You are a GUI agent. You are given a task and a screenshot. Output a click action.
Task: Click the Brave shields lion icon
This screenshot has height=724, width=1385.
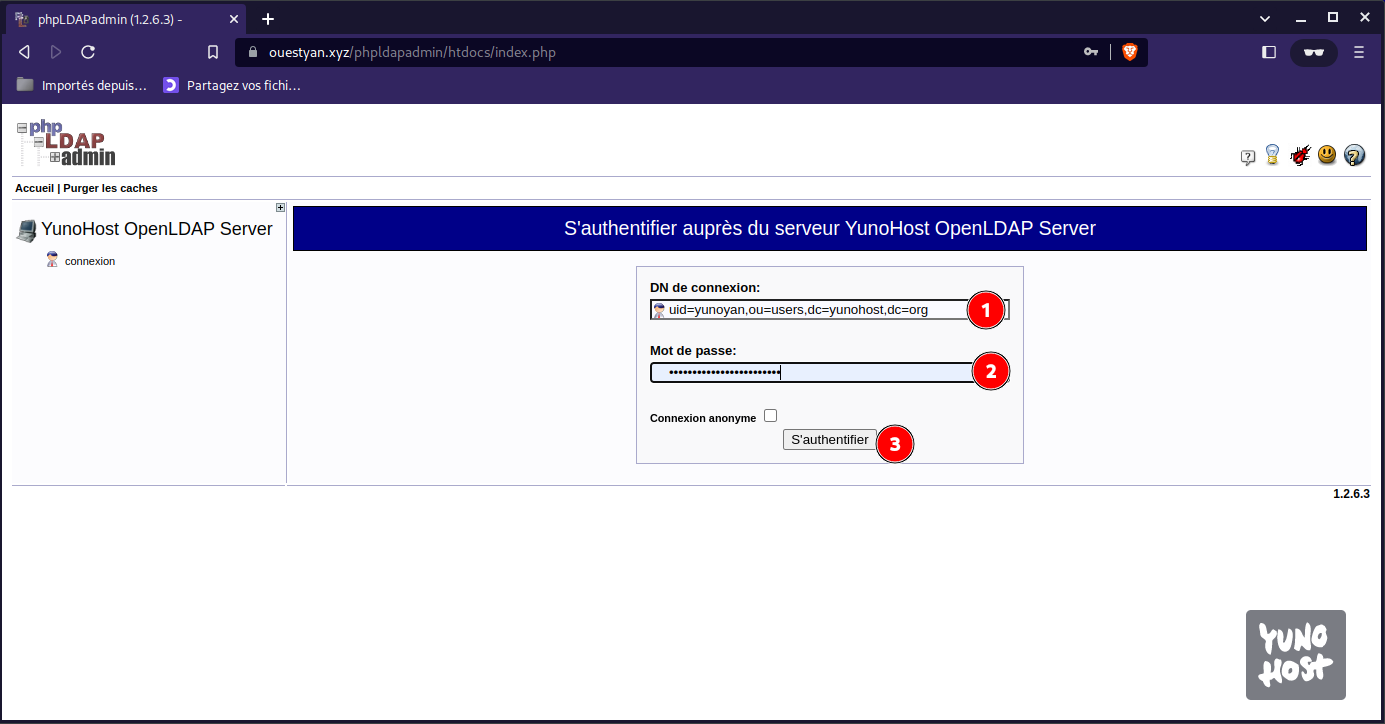tap(1129, 52)
